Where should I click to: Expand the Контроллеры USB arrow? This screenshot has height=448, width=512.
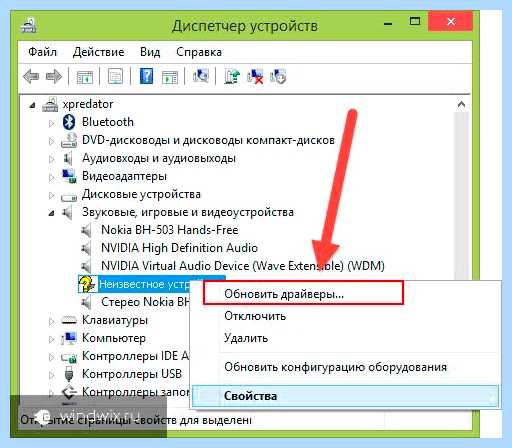pyautogui.click(x=51, y=375)
